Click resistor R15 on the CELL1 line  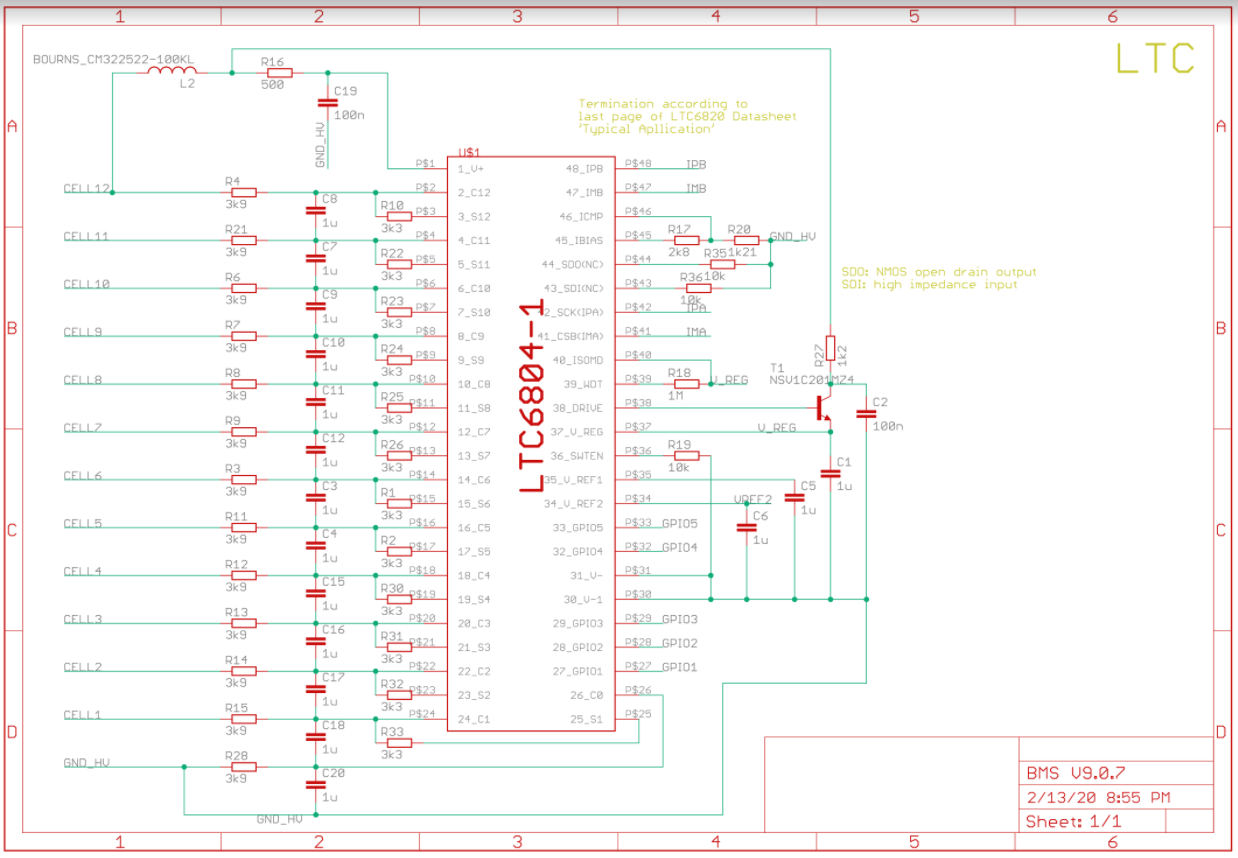243,719
